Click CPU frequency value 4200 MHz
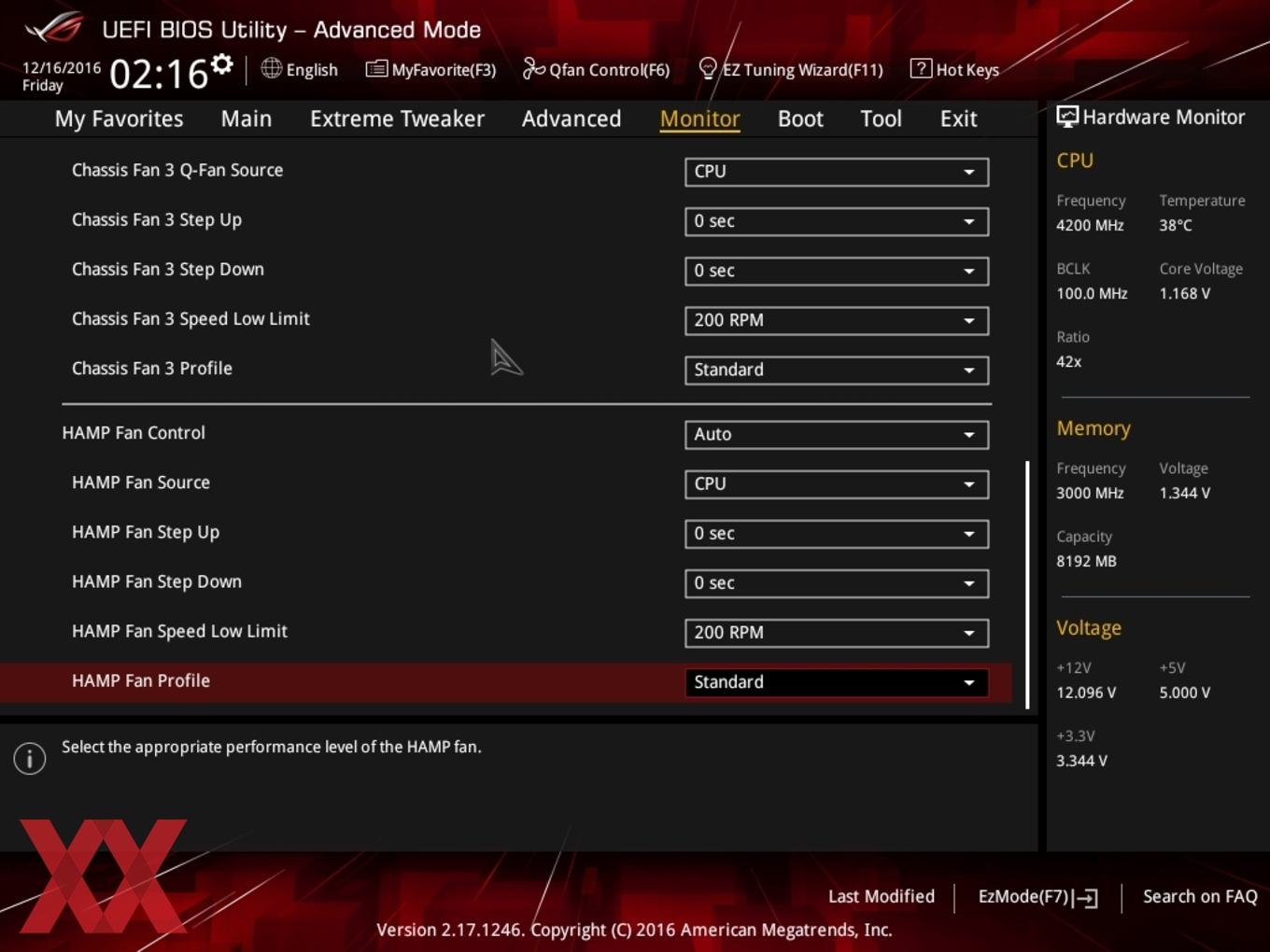 (1090, 225)
